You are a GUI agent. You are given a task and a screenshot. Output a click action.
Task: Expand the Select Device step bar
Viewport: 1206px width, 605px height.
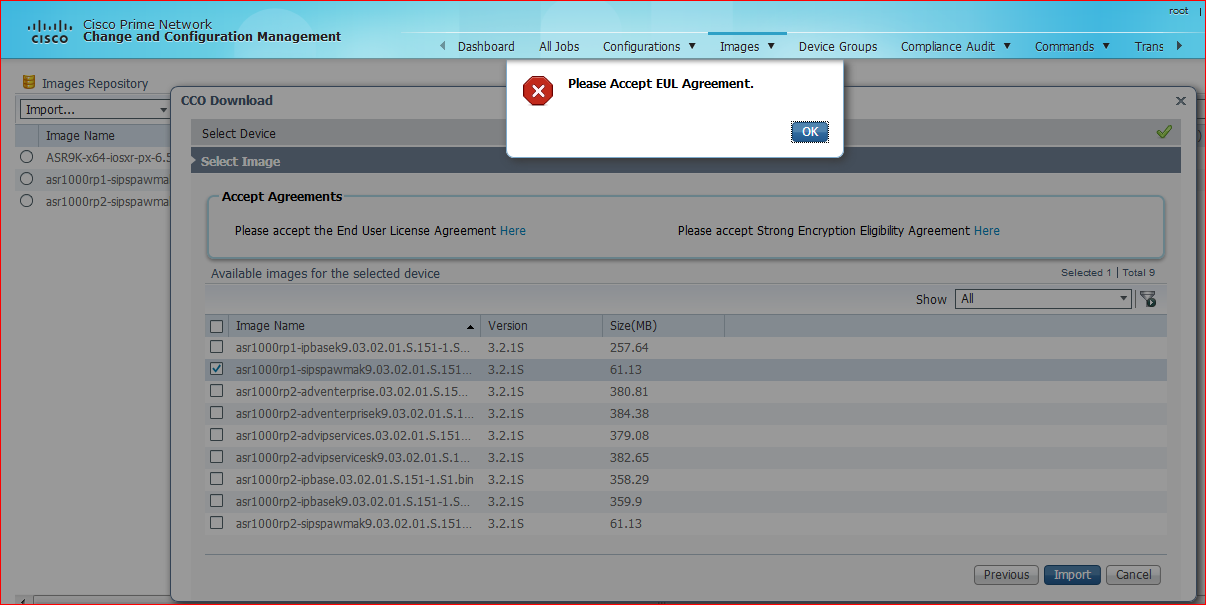coord(686,133)
